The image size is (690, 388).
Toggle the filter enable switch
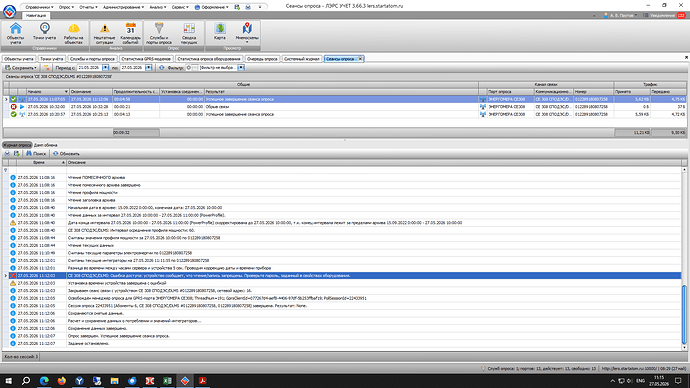[192, 68]
